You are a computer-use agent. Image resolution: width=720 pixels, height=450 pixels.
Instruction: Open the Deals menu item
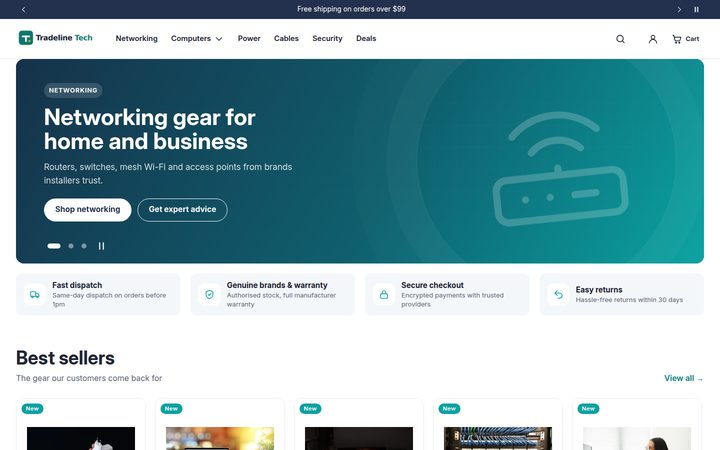(x=366, y=39)
